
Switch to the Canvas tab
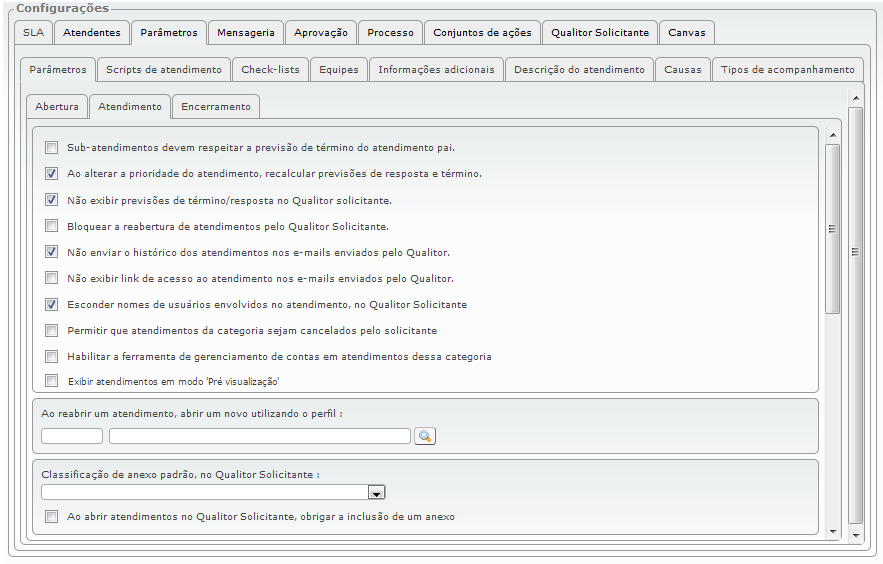click(687, 33)
